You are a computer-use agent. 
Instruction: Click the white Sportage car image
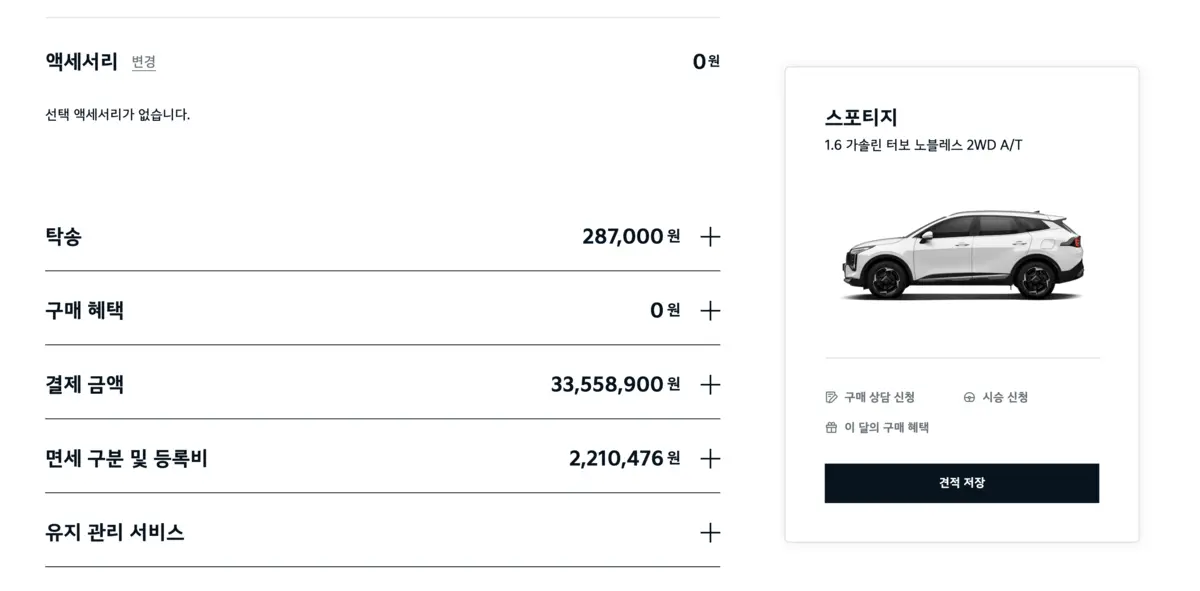(960, 253)
